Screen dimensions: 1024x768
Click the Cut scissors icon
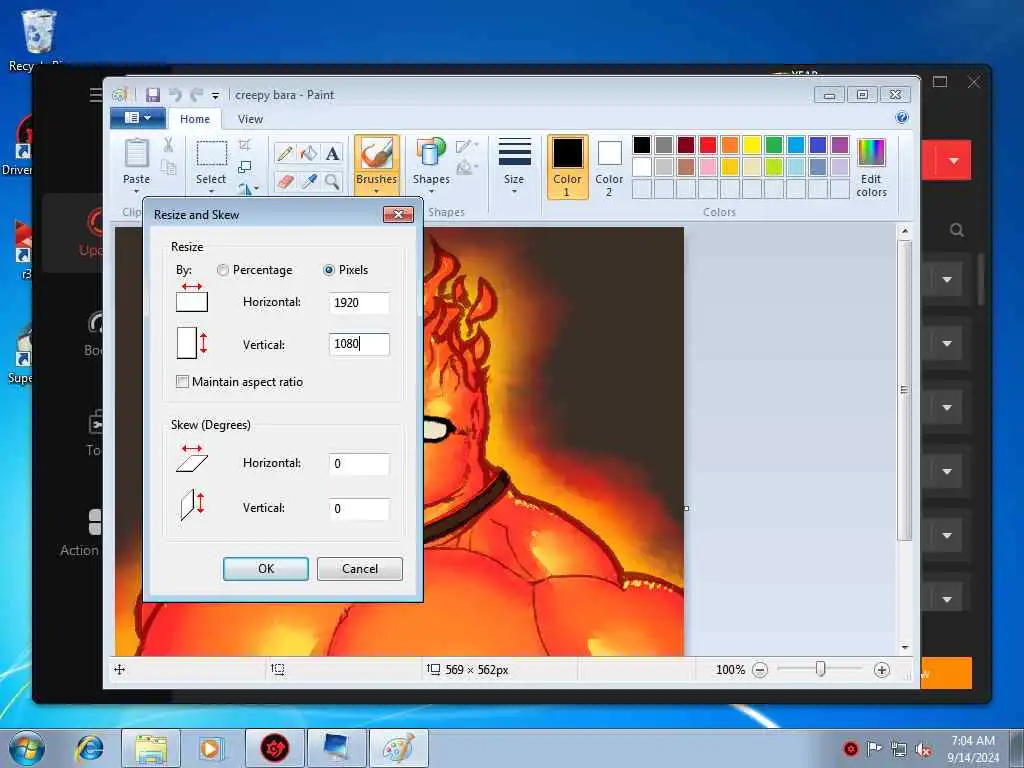tap(168, 145)
